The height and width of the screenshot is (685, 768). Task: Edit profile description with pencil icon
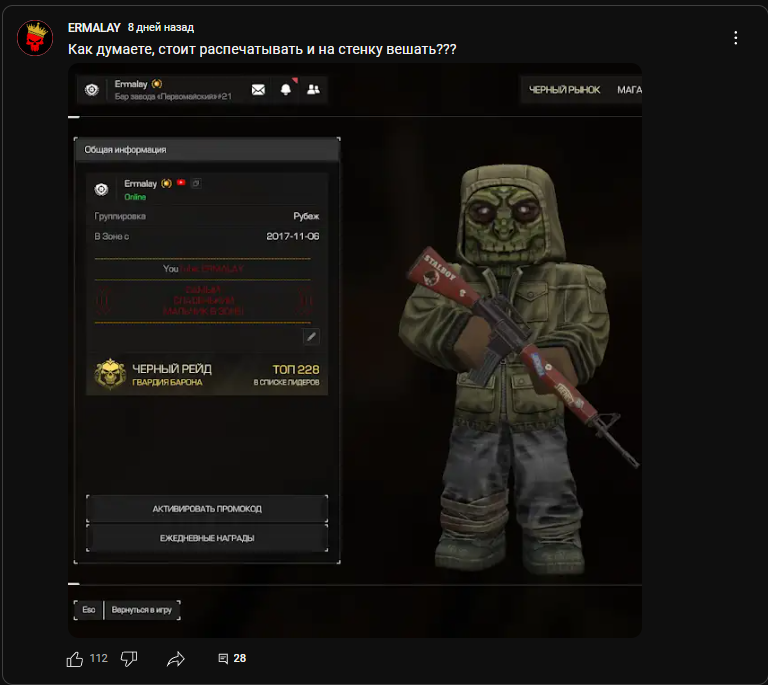click(311, 337)
